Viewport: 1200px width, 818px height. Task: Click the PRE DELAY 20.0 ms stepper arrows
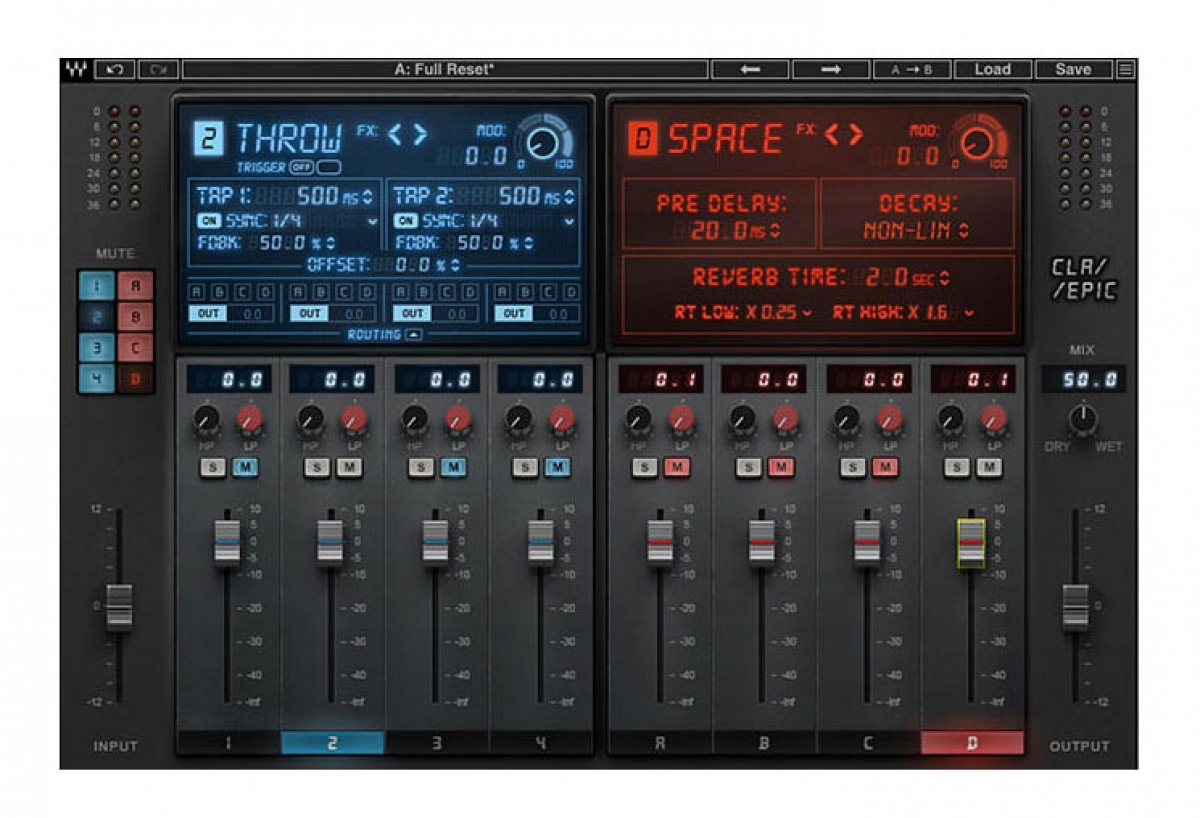click(x=774, y=231)
